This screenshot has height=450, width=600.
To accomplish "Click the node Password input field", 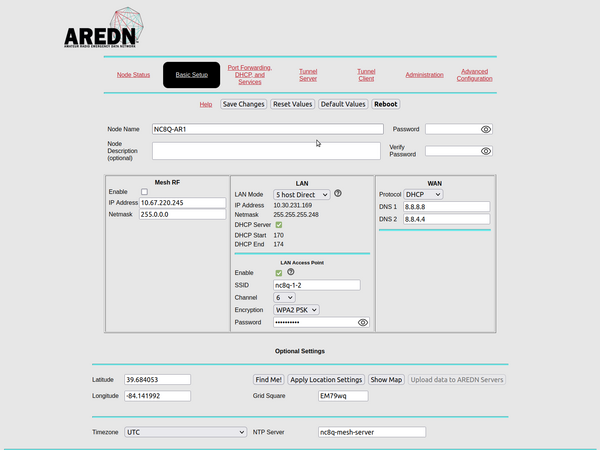I will [x=459, y=129].
